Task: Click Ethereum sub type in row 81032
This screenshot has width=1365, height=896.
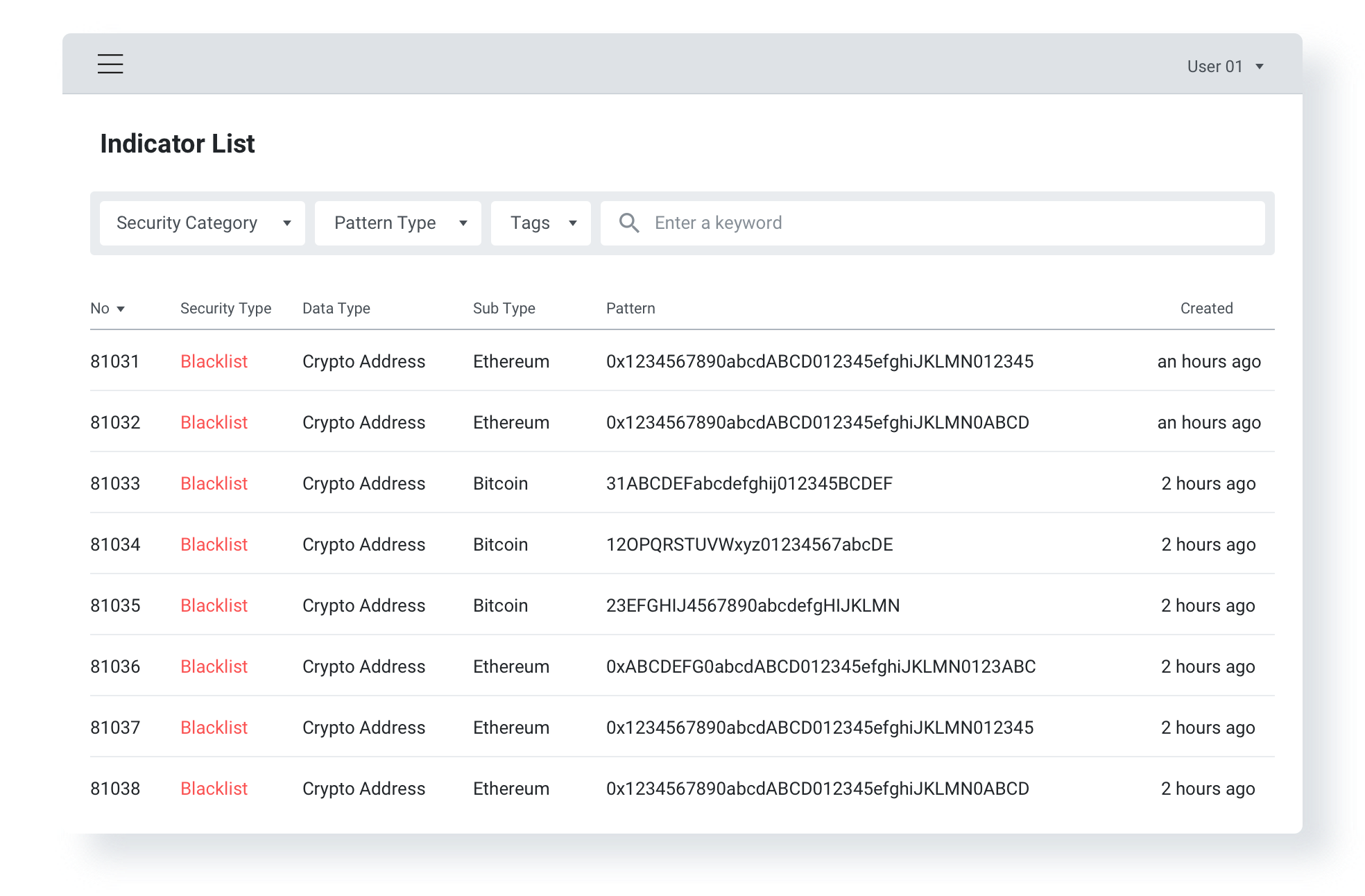Action: pos(511,422)
